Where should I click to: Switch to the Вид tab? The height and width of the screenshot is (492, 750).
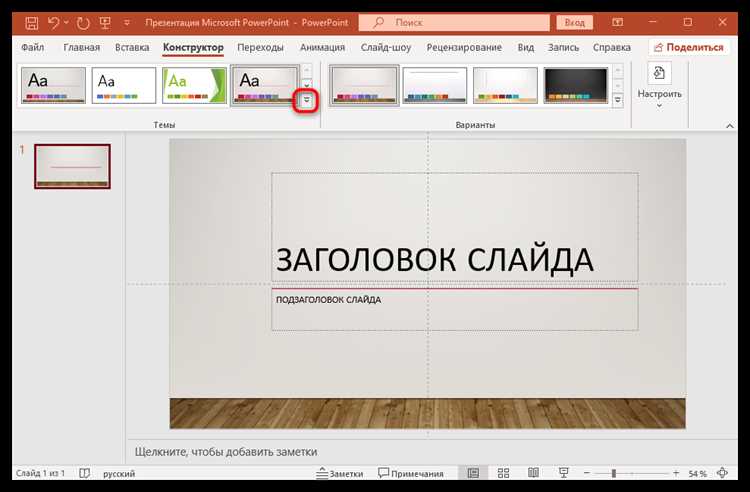click(526, 47)
